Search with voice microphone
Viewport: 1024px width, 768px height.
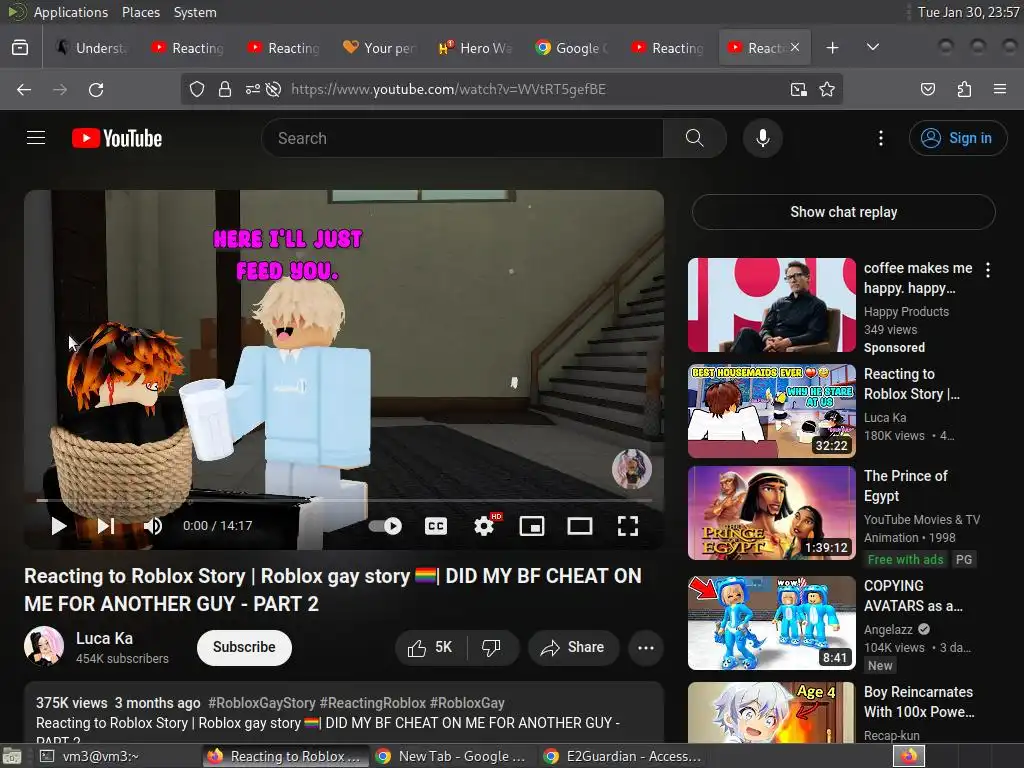(762, 138)
